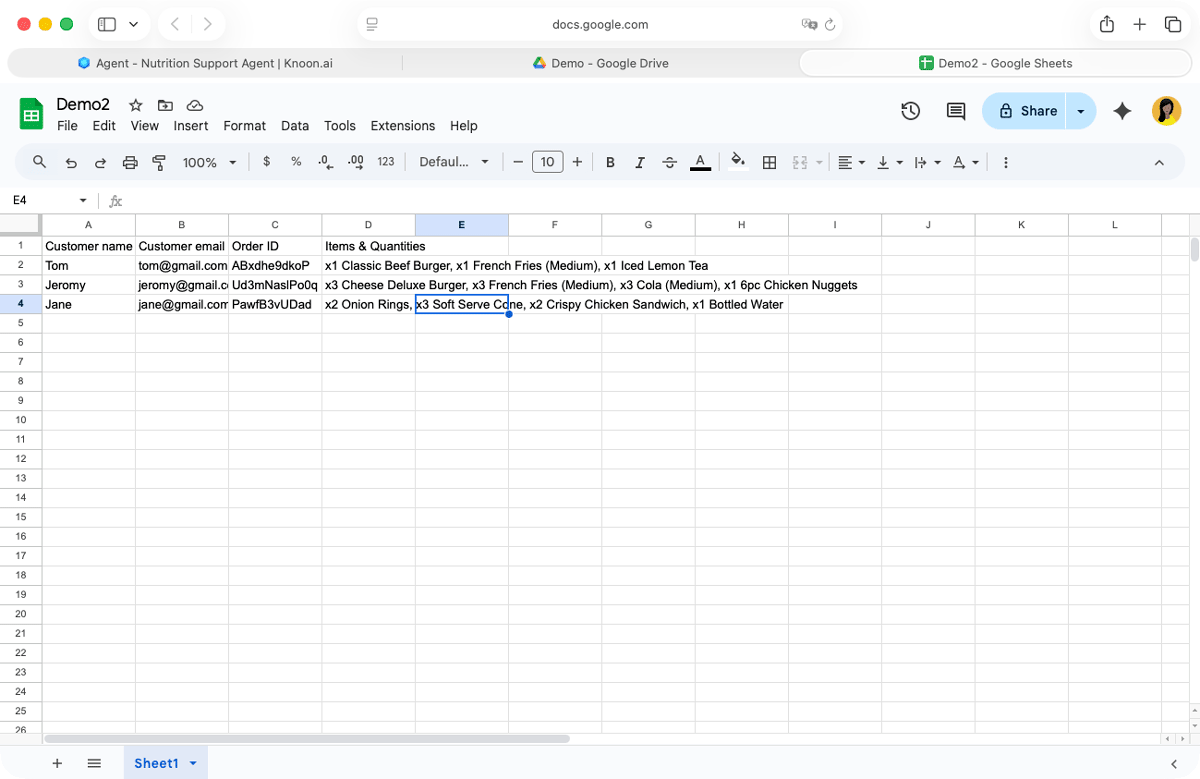Open the Format menu
The width and height of the screenshot is (1200, 779).
[x=244, y=126]
